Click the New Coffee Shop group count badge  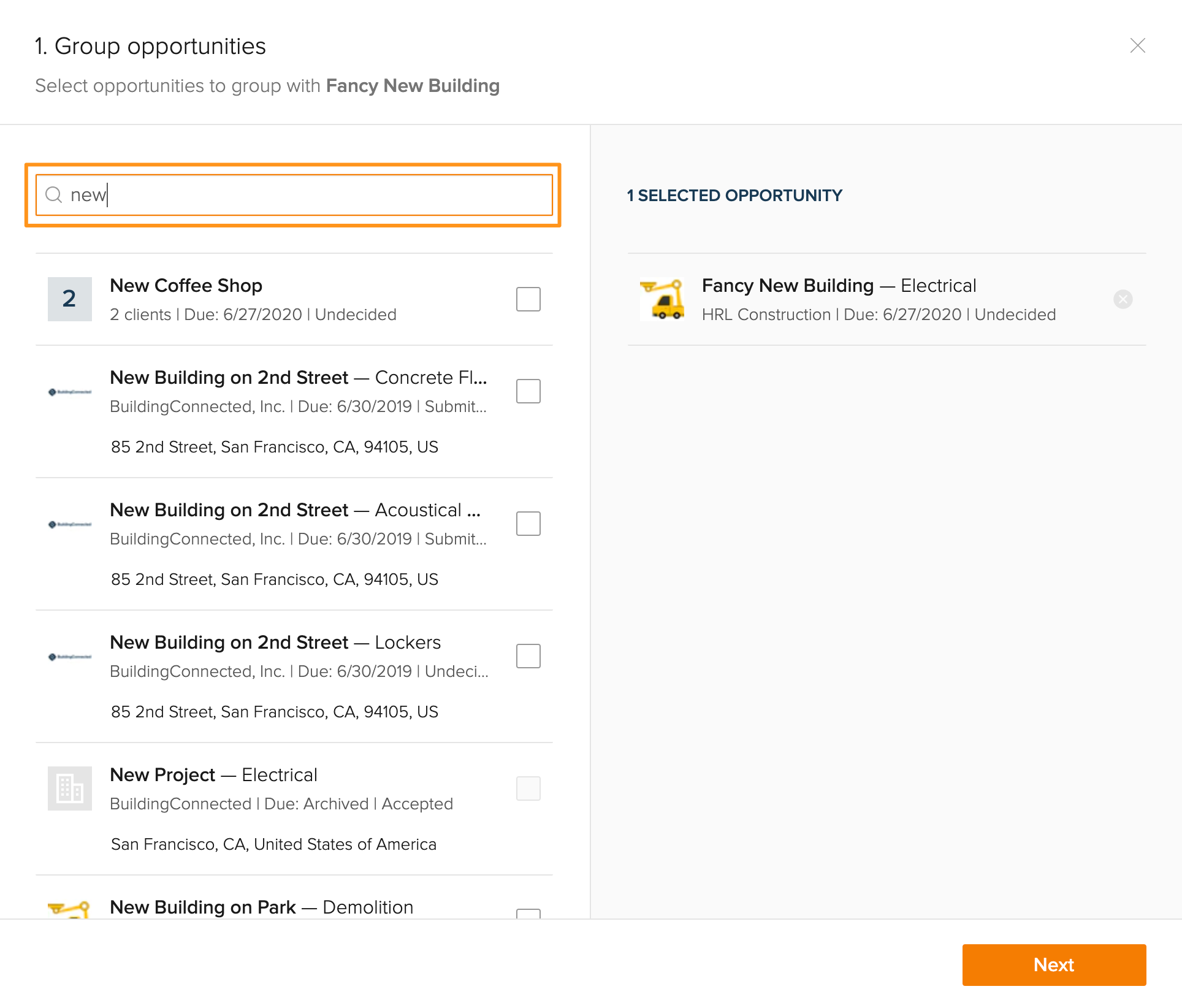click(69, 299)
